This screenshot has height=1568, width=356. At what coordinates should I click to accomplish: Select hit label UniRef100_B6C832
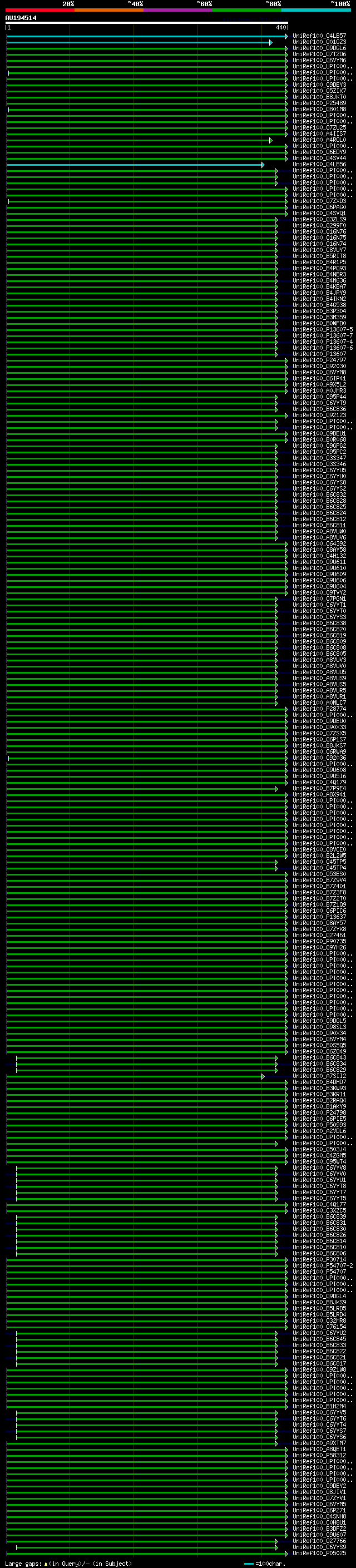(x=319, y=495)
